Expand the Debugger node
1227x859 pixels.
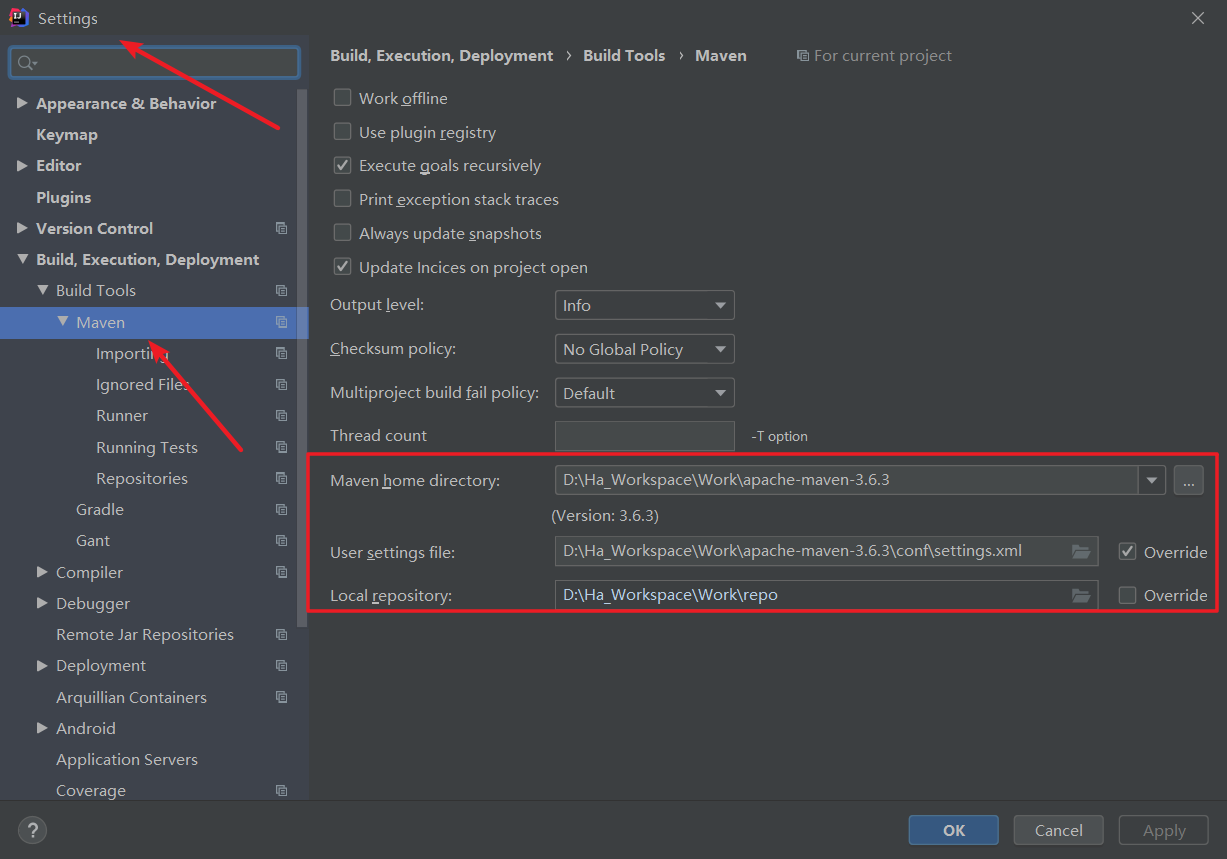point(42,603)
